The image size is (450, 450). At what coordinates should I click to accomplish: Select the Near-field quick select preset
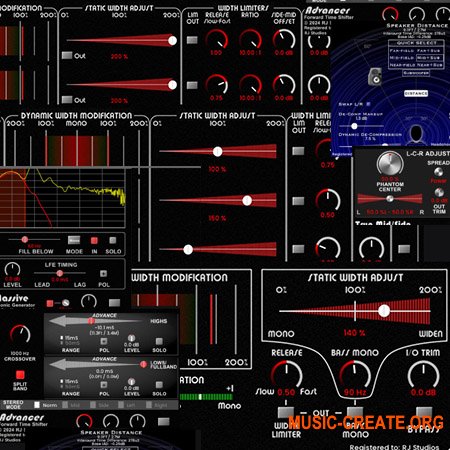402,65
